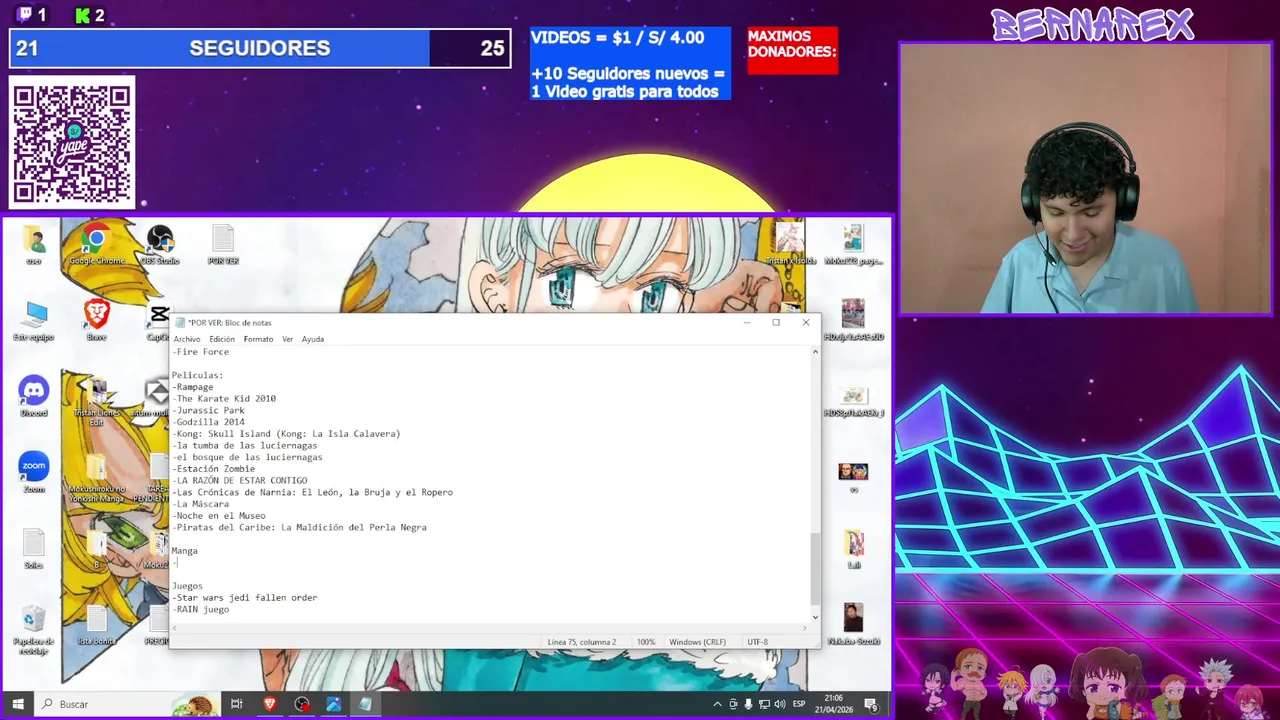
Task: Click the taskbar clock showing 21:06
Action: [x=833, y=704]
